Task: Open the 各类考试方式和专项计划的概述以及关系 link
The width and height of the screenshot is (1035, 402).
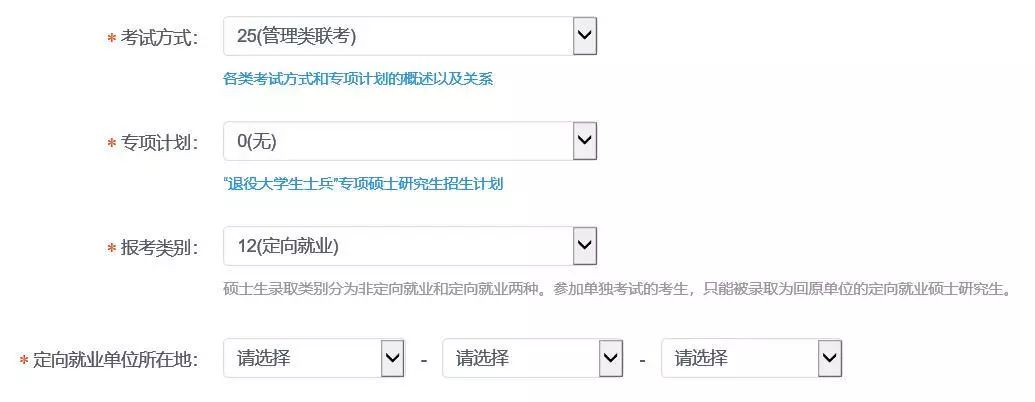Action: pos(357,79)
